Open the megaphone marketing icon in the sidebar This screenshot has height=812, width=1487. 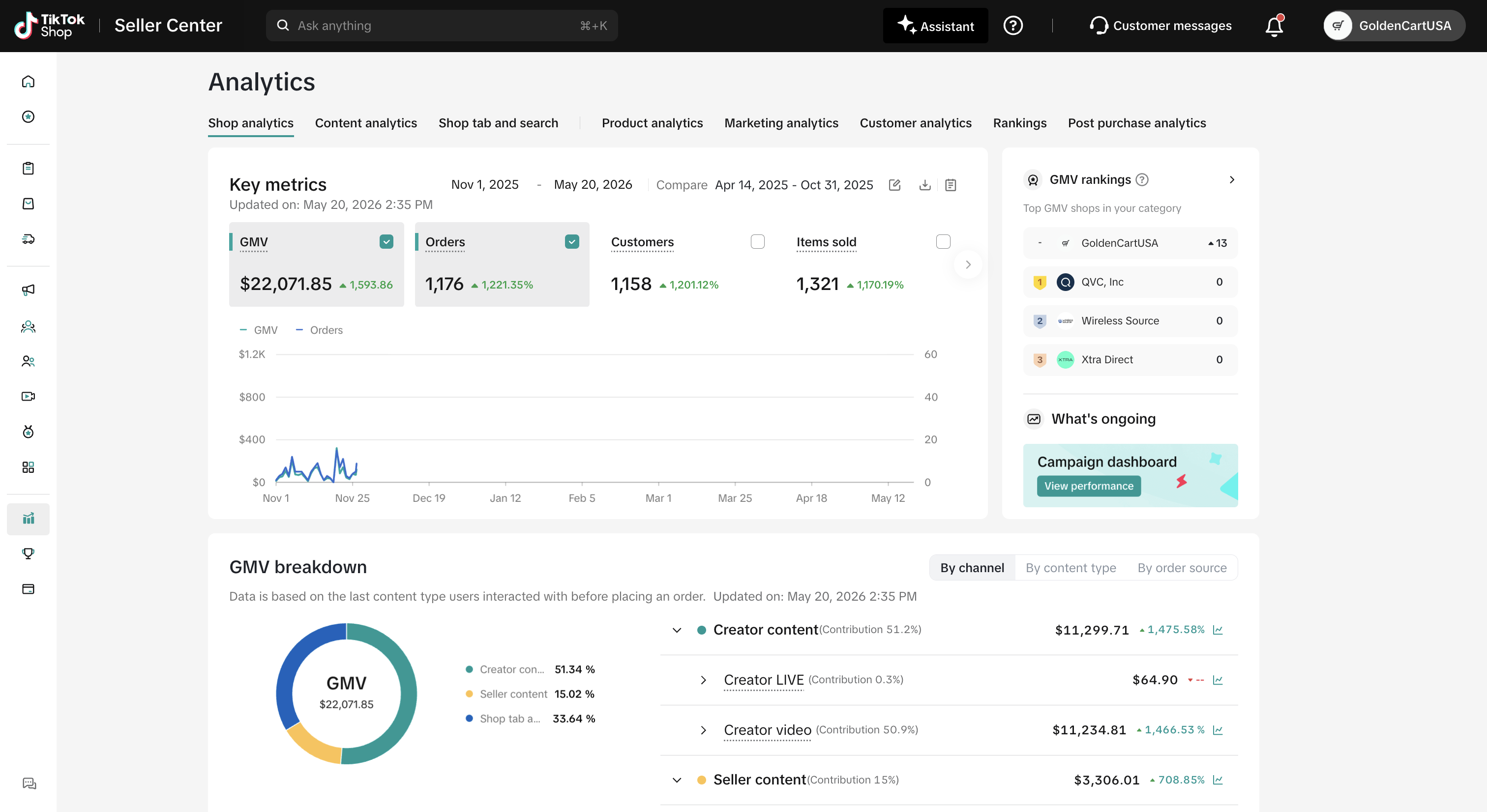pos(29,290)
